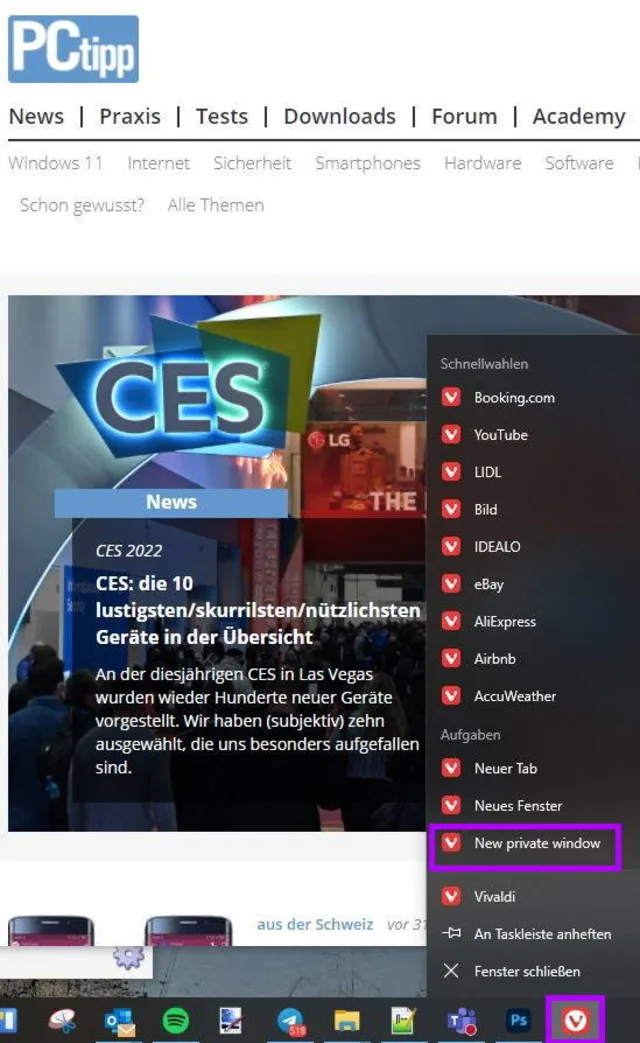The width and height of the screenshot is (640, 1043).
Task: Open the Downloads navigation tab
Action: click(x=339, y=116)
